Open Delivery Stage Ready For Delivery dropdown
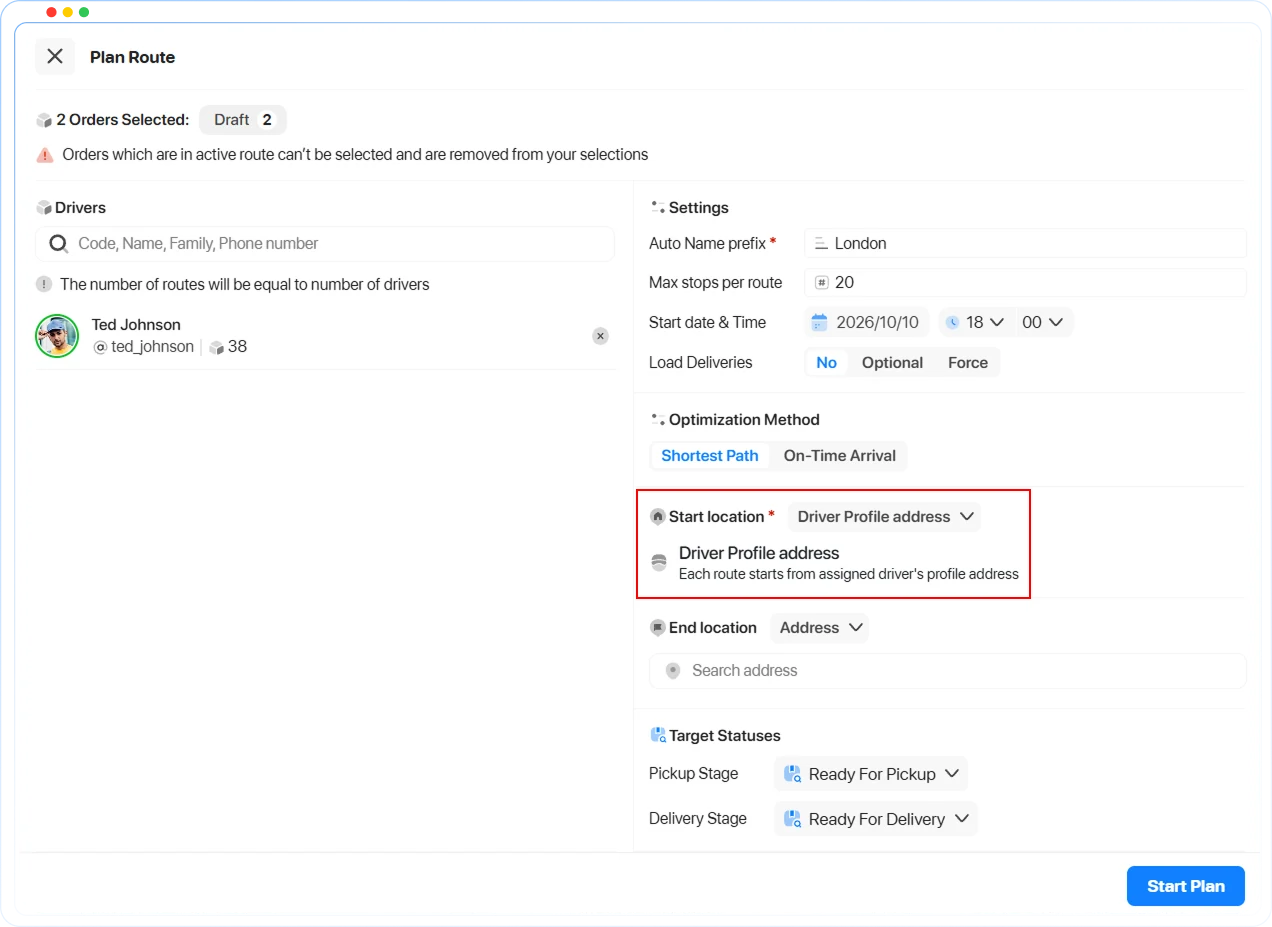The image size is (1272, 927). [x=876, y=819]
